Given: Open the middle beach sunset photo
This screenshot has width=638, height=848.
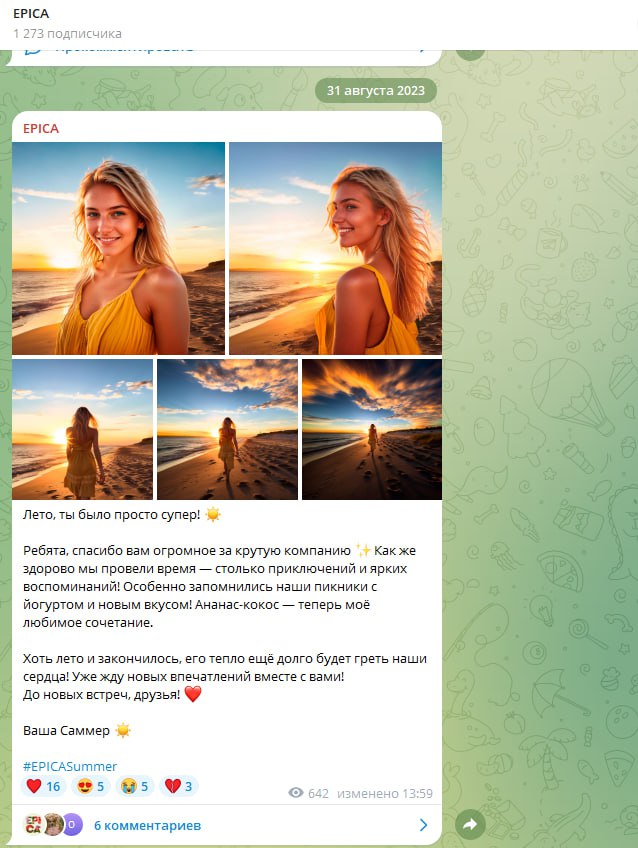Looking at the screenshot, I should click(227, 429).
